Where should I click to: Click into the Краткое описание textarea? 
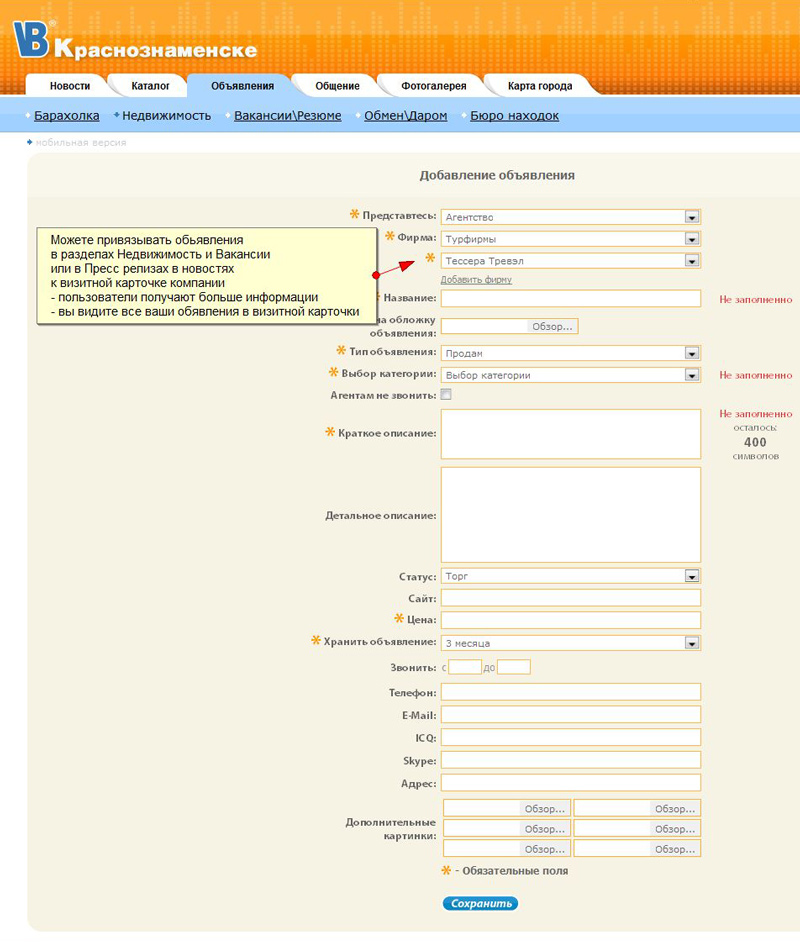(x=571, y=434)
